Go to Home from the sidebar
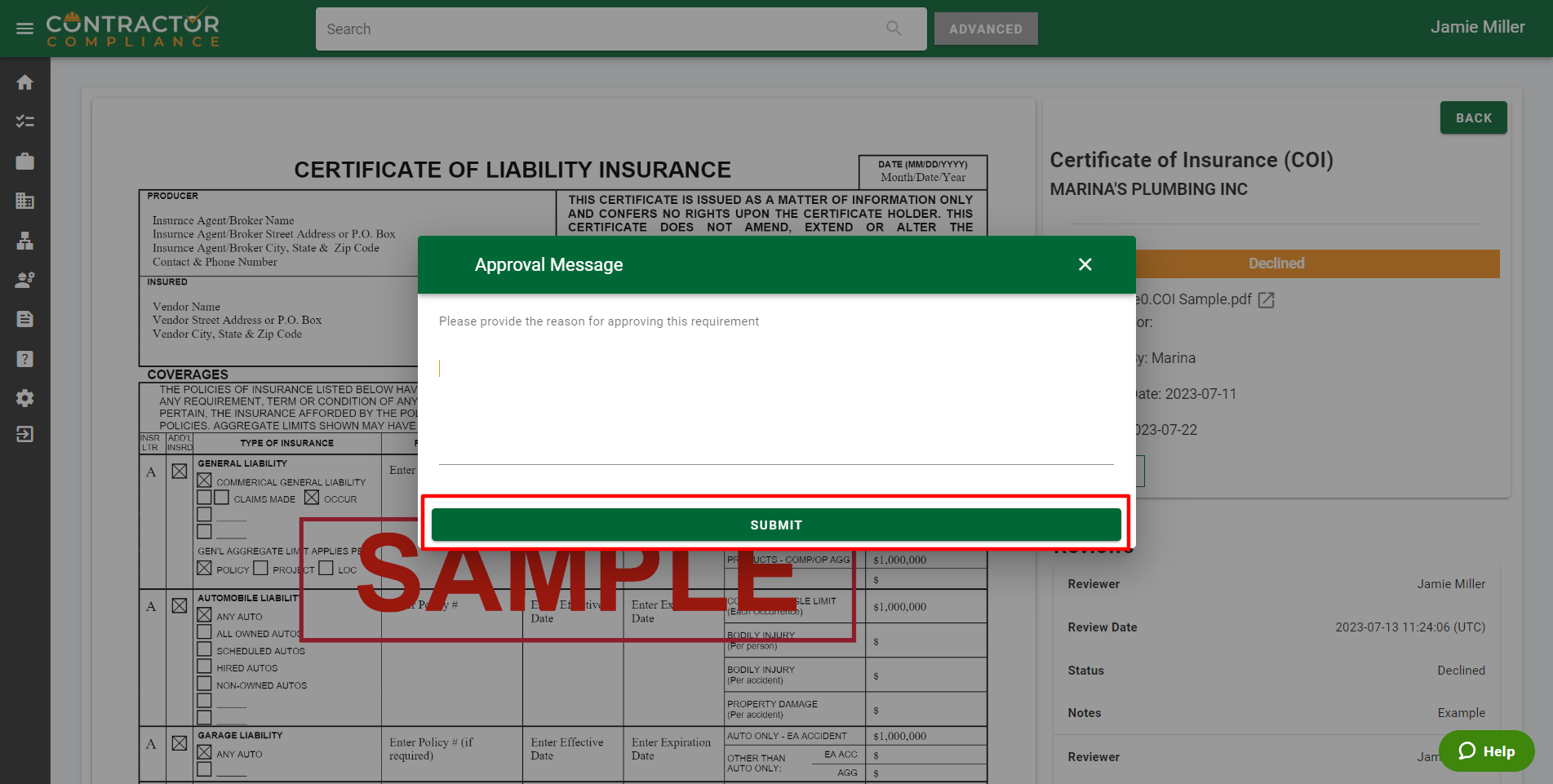The width and height of the screenshot is (1553, 784). (x=24, y=82)
